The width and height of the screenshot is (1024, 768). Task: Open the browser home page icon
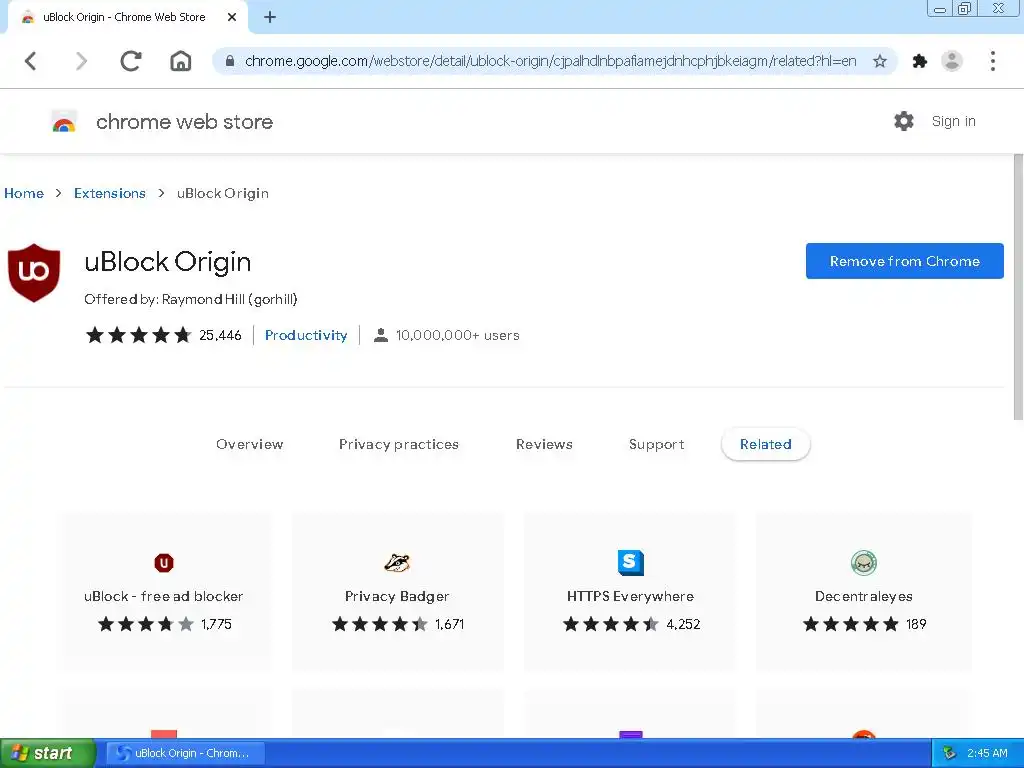click(181, 61)
